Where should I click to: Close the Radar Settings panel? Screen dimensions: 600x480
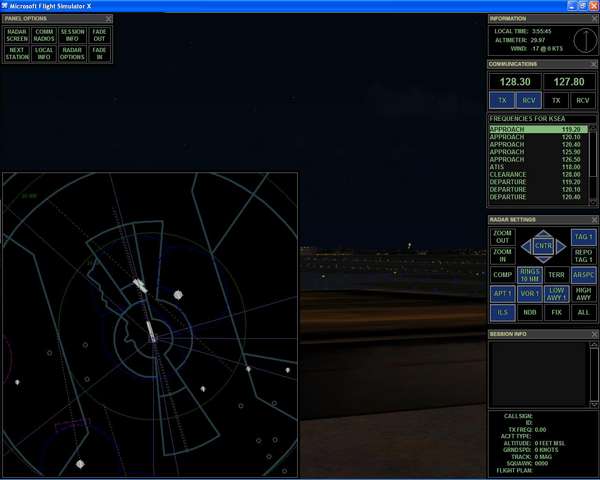pyautogui.click(x=594, y=219)
